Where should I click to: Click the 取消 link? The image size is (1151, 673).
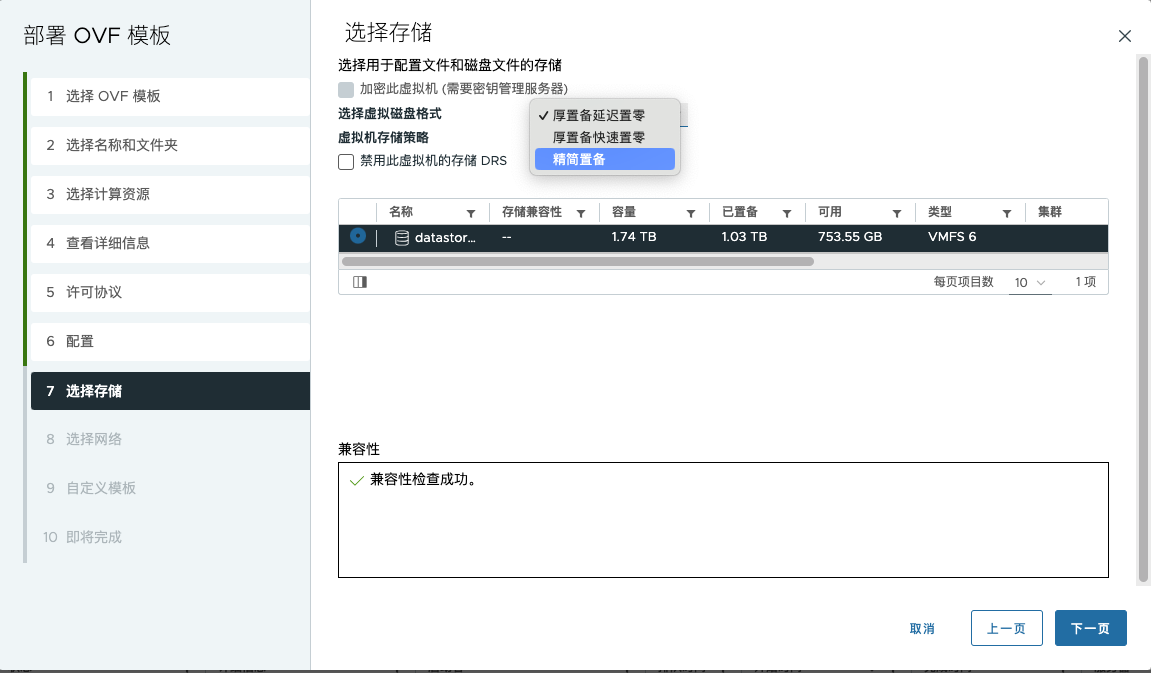[922, 629]
